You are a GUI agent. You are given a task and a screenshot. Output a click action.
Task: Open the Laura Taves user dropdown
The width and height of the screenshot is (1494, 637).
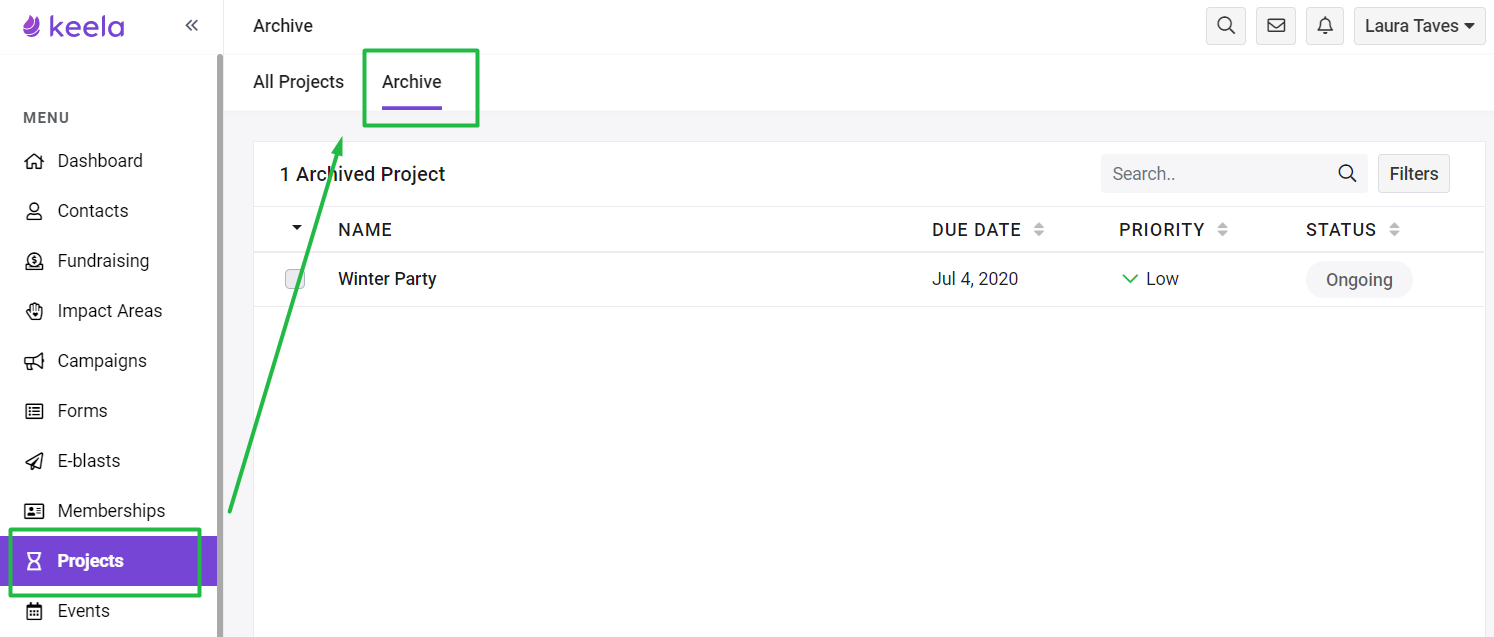click(1419, 26)
